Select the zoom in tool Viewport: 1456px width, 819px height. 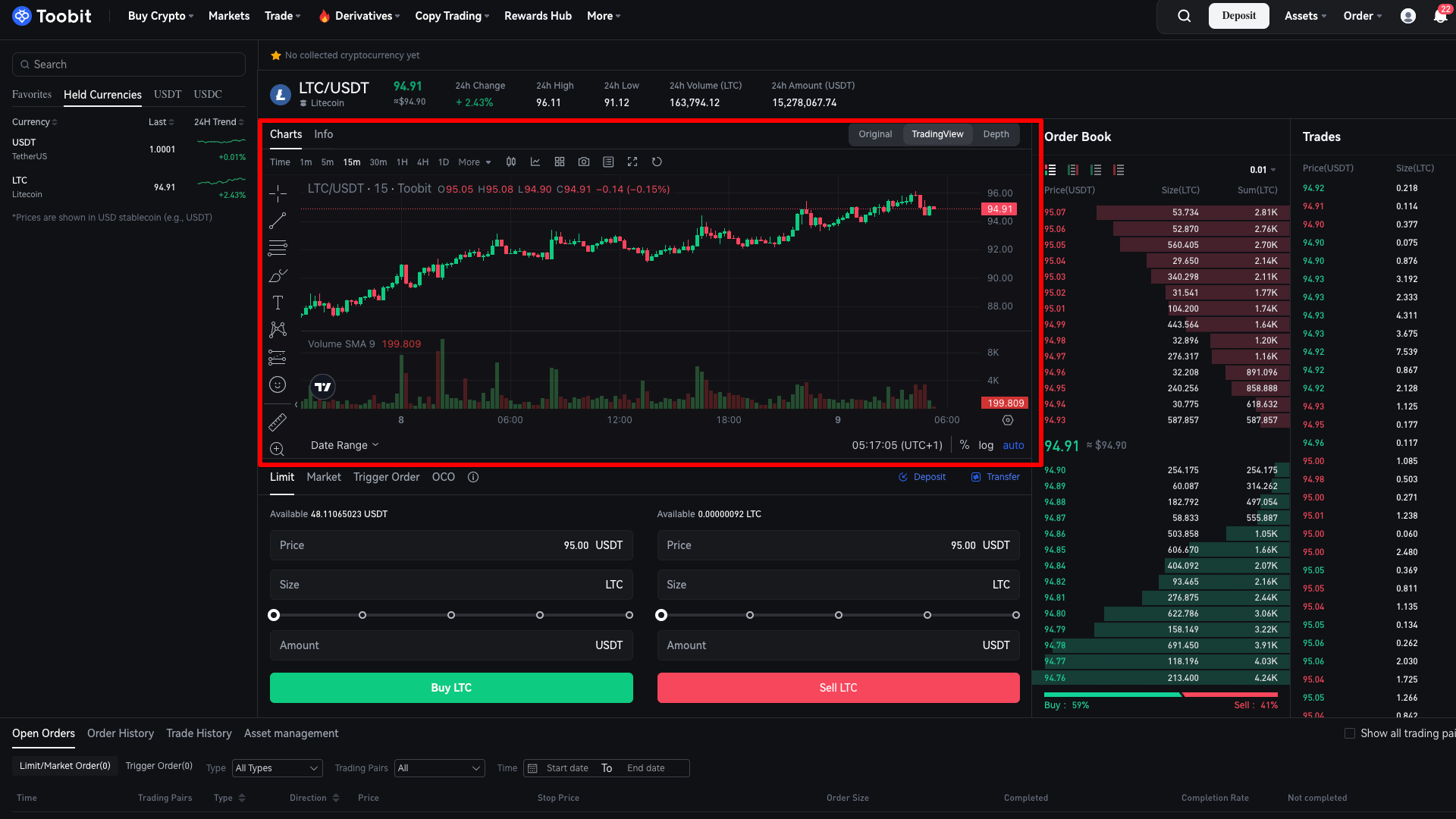click(278, 449)
